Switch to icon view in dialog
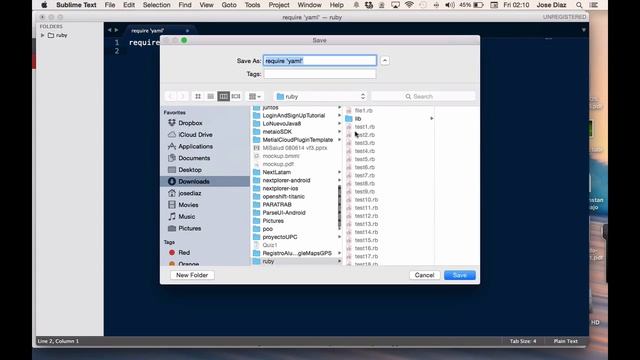This screenshot has height=360, width=640. click(x=198, y=96)
